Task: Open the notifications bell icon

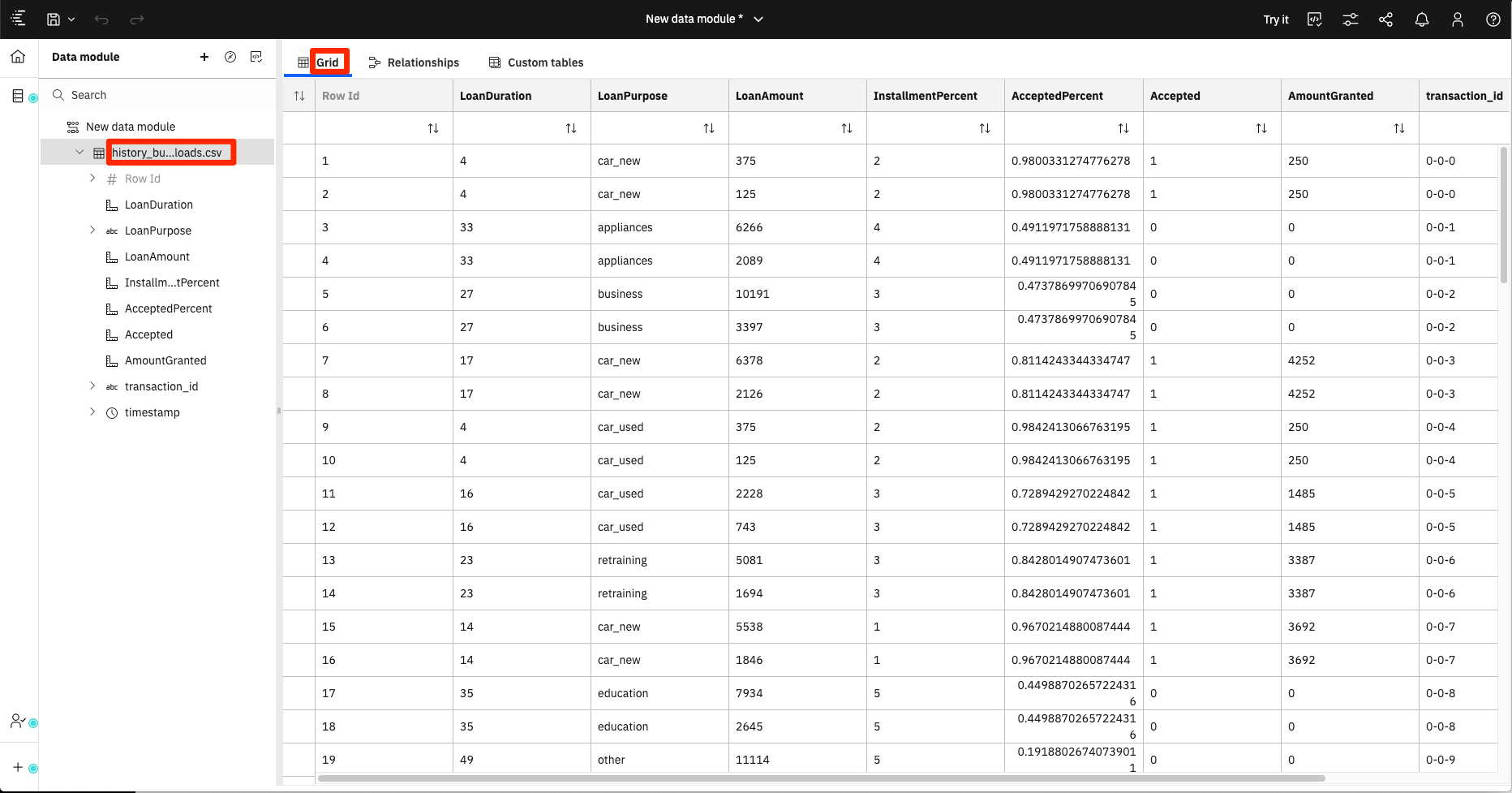Action: [1422, 19]
